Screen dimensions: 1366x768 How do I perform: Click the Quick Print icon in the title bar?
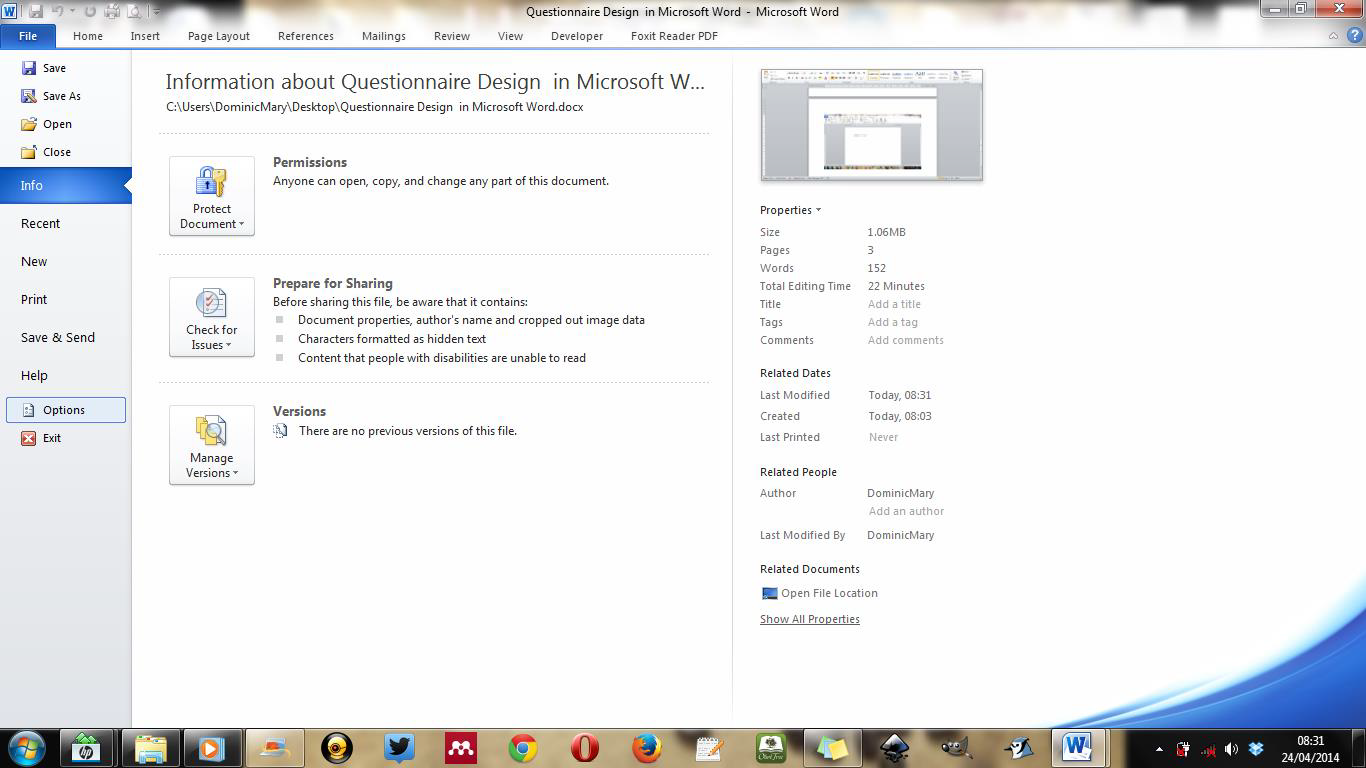pyautogui.click(x=113, y=11)
